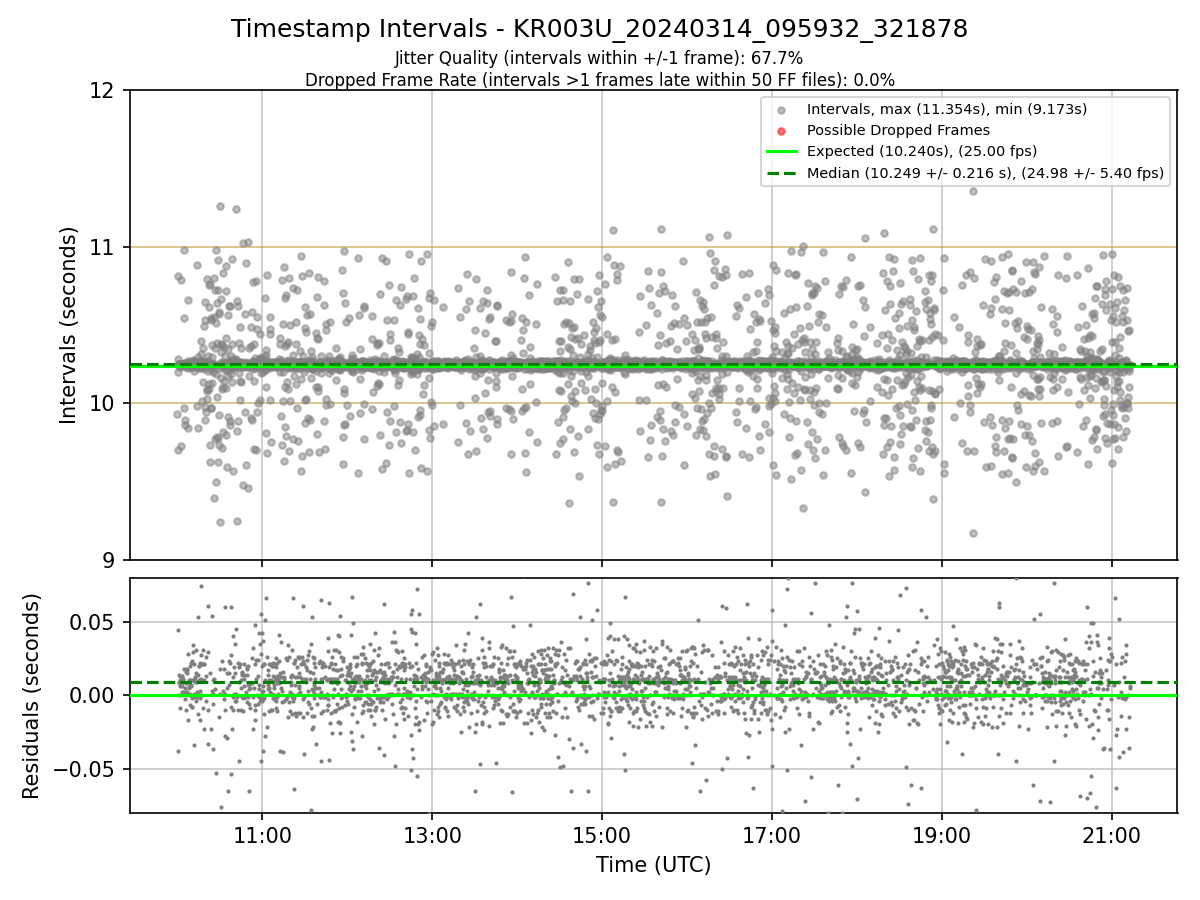
Task: Click the plot title 'Timestamp Intervals - KR003U_20240314_095932_321878'
Action: pyautogui.click(x=599, y=29)
